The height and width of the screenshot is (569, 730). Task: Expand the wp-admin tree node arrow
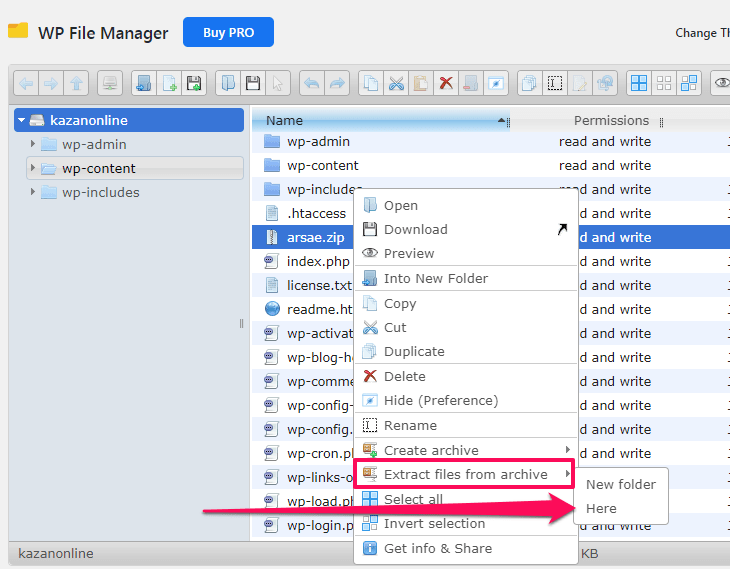33,144
